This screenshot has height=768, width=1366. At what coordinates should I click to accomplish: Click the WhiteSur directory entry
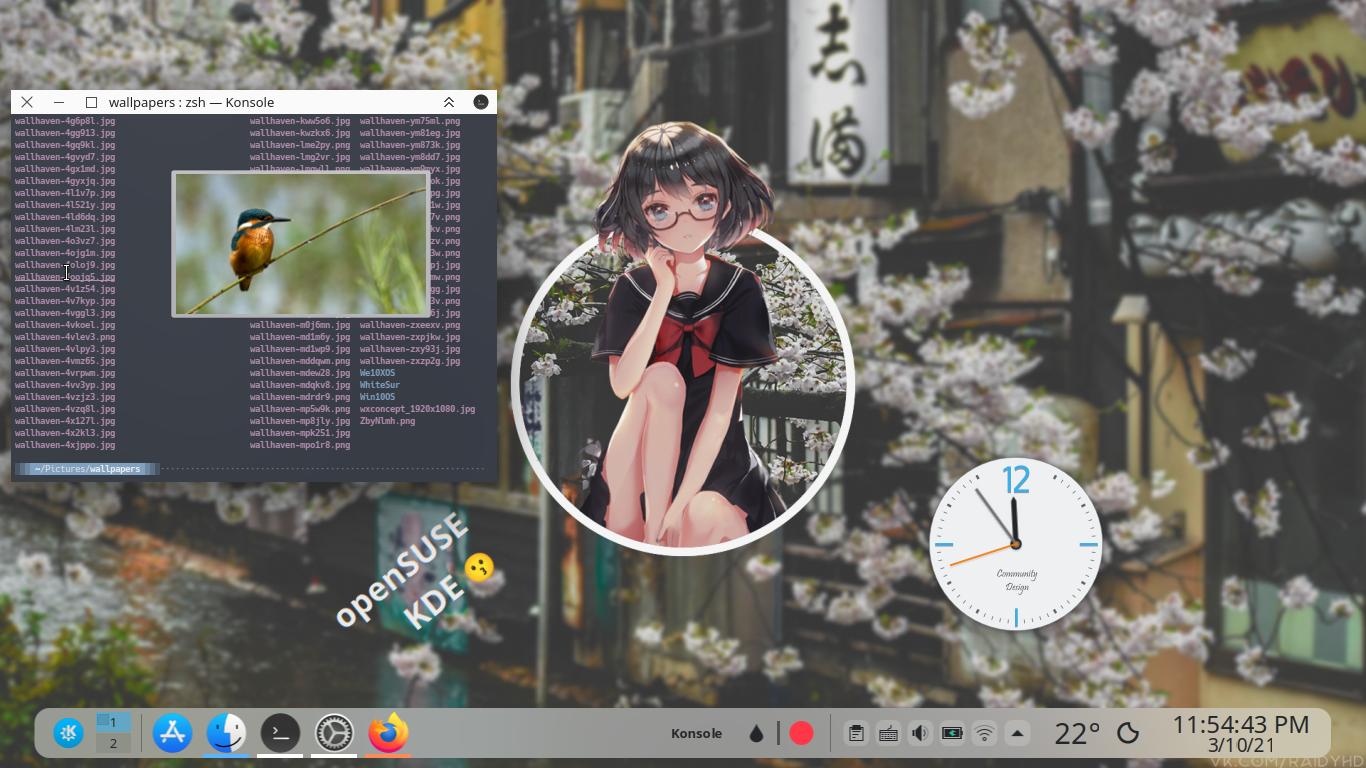tap(380, 385)
